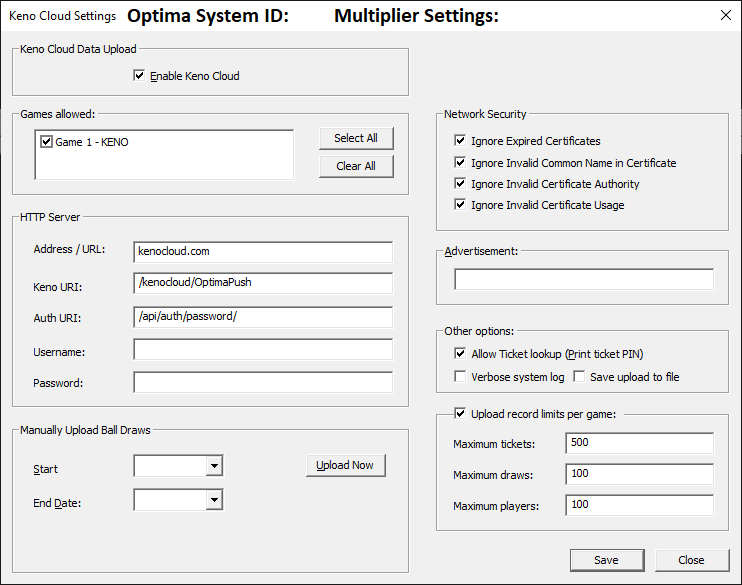Uncheck Game 1 - KENO in games list
This screenshot has width=742, height=585.
tap(46, 142)
